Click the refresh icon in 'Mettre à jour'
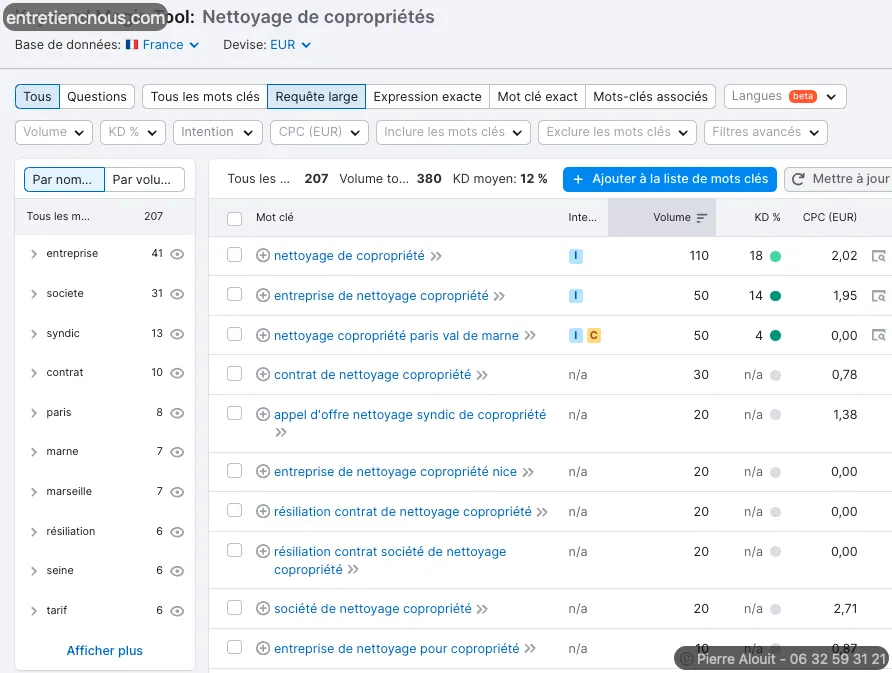Screen dimensions: 892x673 [x=798, y=179]
